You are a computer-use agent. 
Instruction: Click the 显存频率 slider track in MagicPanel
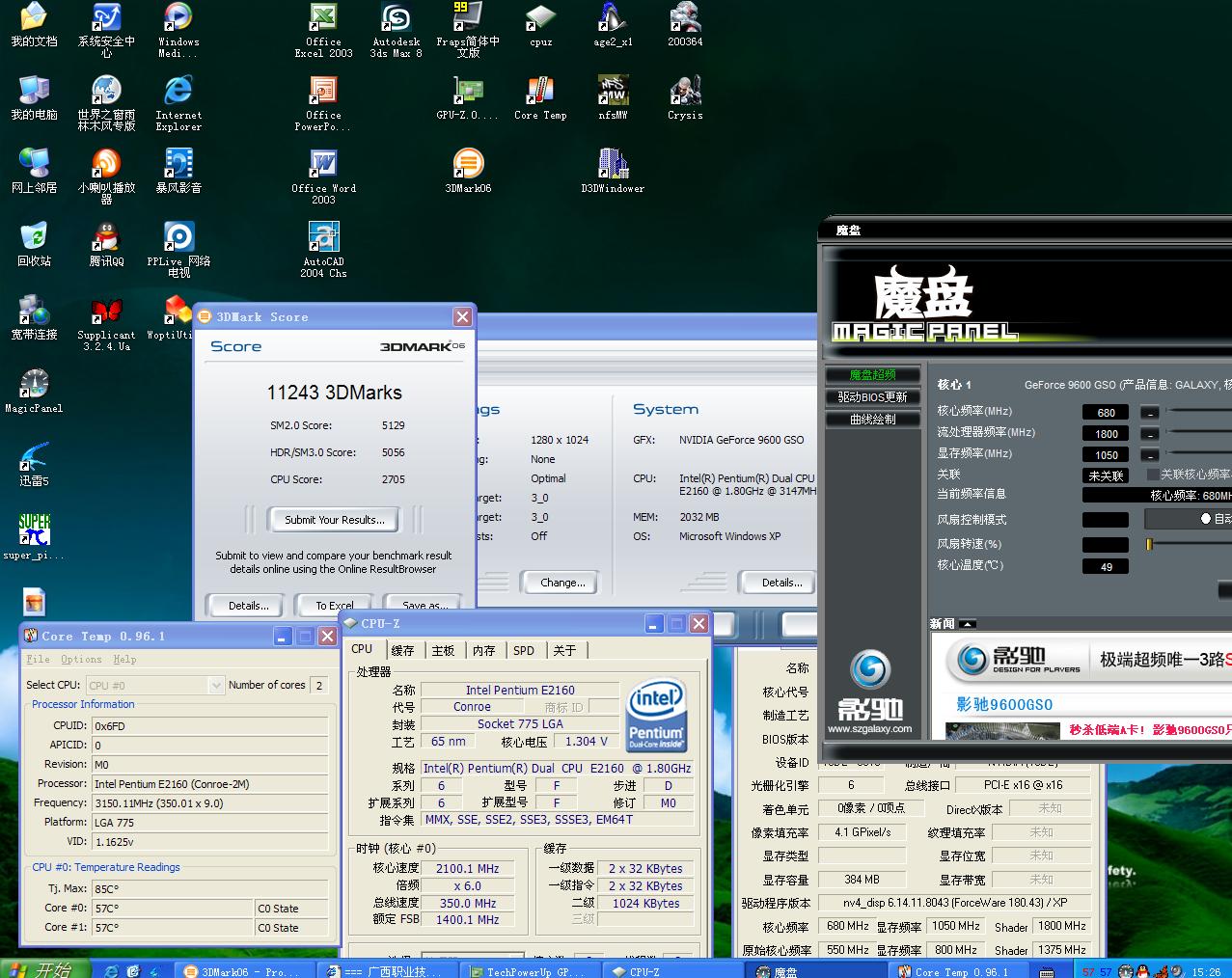pos(1199,453)
